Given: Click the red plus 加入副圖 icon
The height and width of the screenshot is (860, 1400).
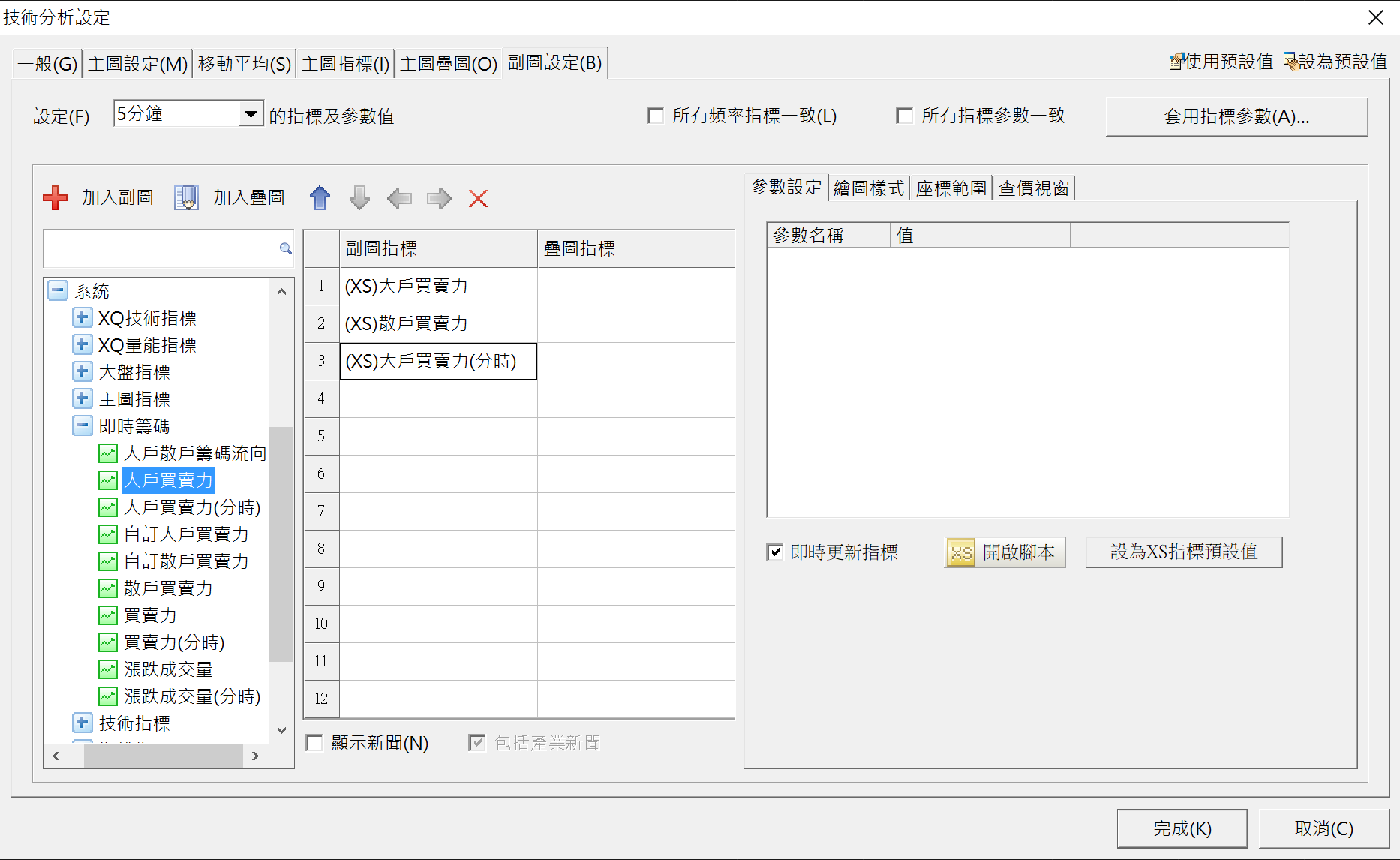Looking at the screenshot, I should 56,198.
